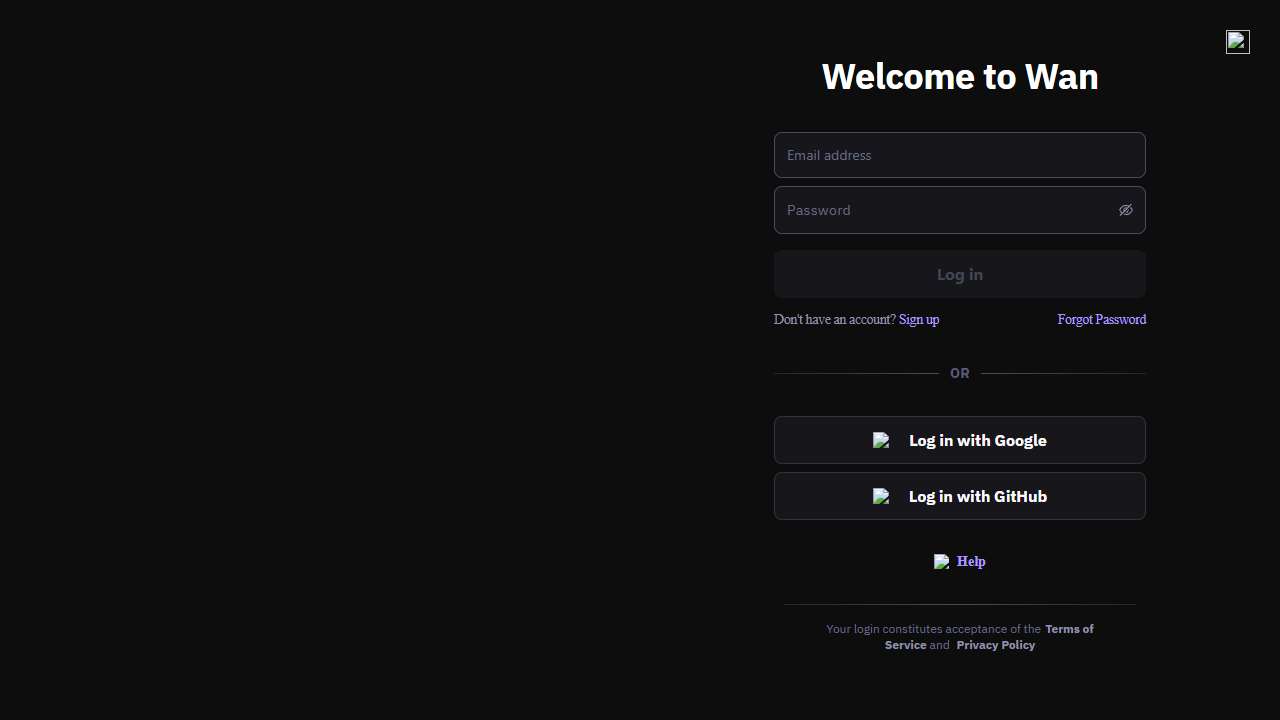Click the "Don't have an account?" text
Viewport: 1280px width, 720px height.
click(x=834, y=320)
